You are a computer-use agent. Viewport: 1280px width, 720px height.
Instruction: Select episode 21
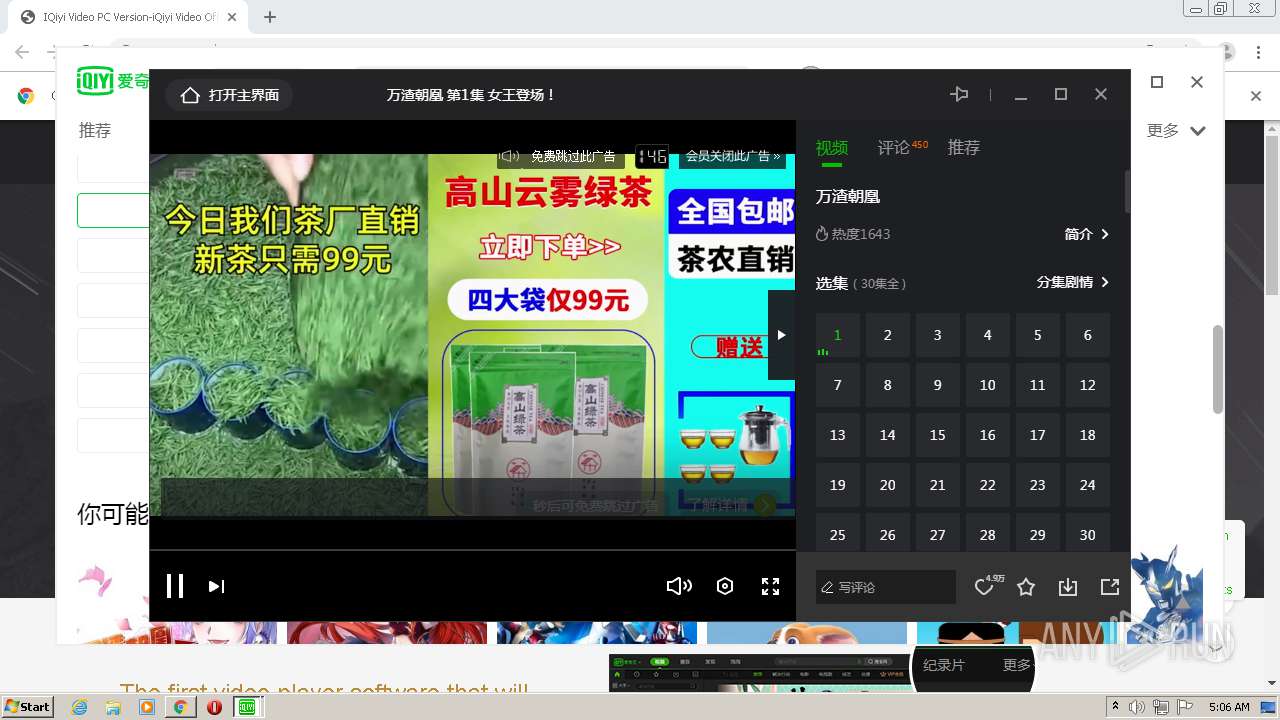point(938,485)
